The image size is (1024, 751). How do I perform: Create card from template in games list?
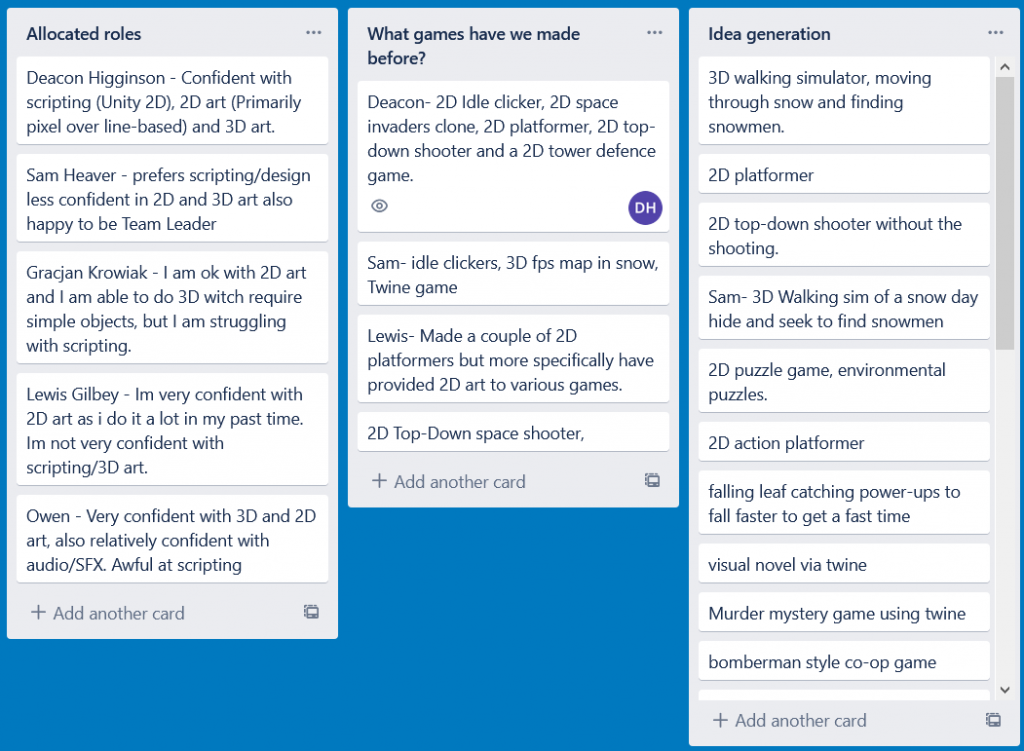pyautogui.click(x=652, y=481)
